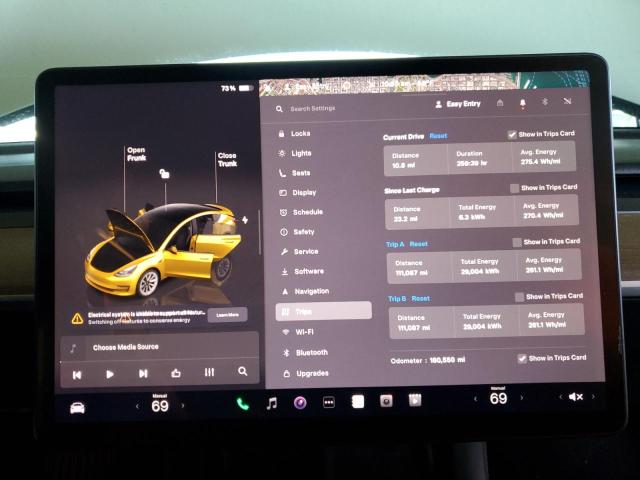Viewport: 640px width, 480px height.
Task: Open the car controls icon in bottom bar
Action: [77, 408]
